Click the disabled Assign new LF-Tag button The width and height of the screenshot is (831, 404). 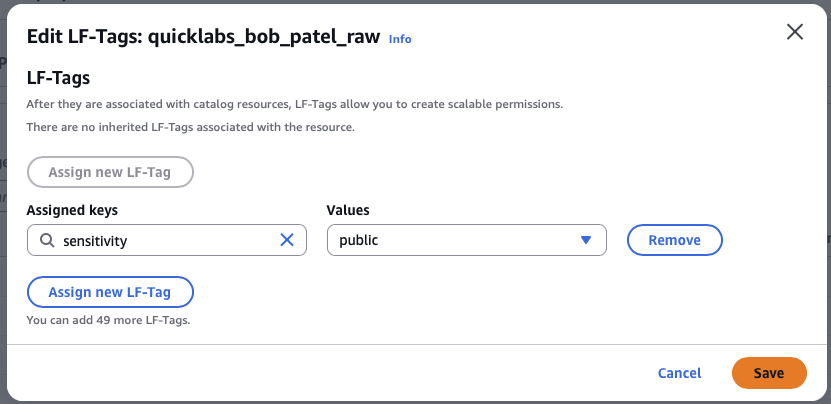(110, 172)
